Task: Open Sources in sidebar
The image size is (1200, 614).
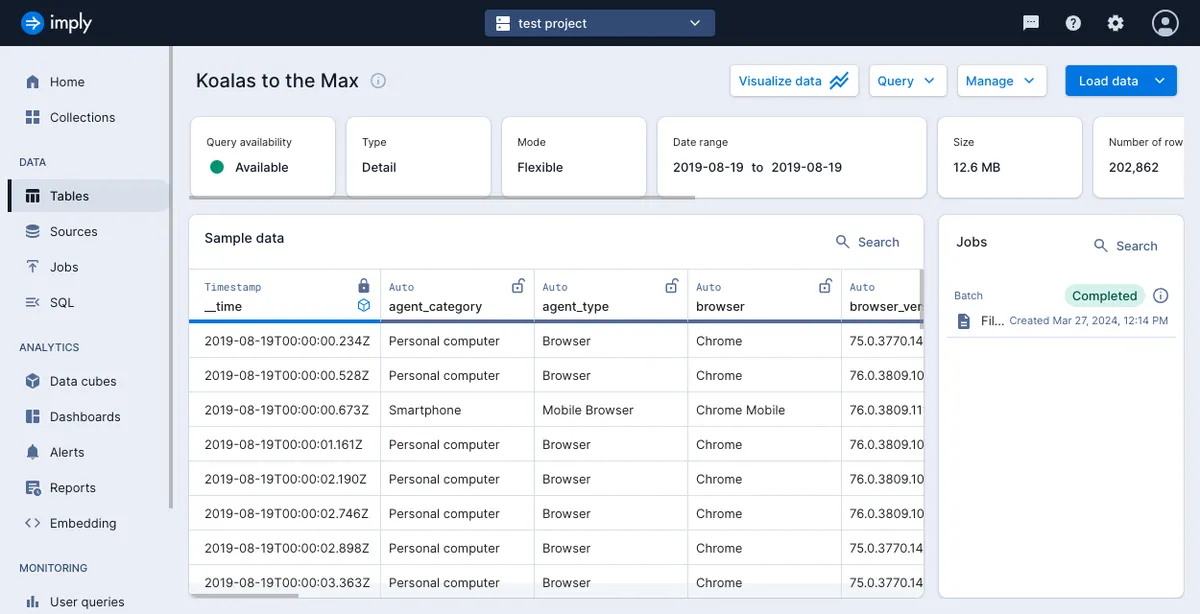Action: point(74,231)
